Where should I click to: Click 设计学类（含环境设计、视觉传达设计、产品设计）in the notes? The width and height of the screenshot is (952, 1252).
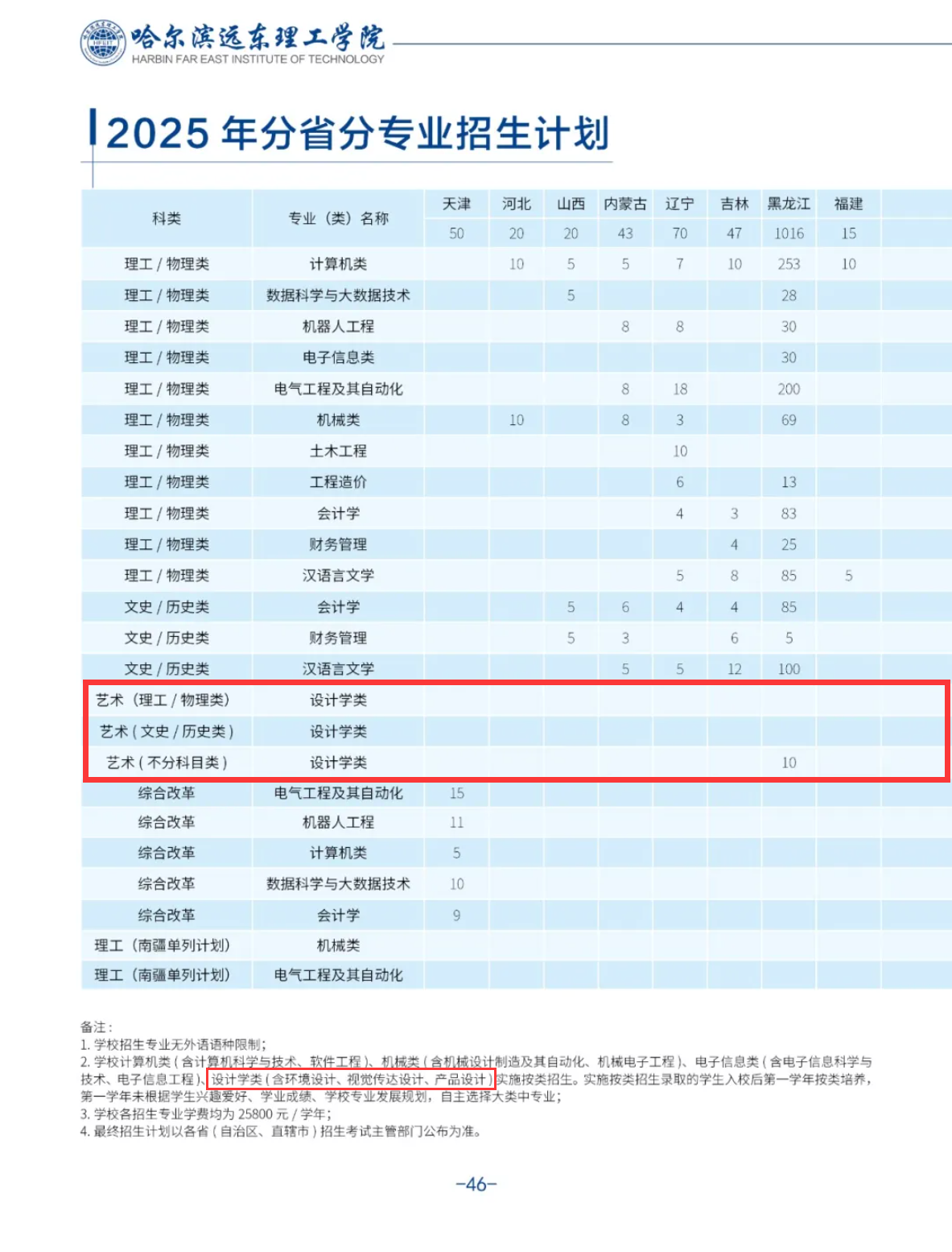coord(351,1079)
